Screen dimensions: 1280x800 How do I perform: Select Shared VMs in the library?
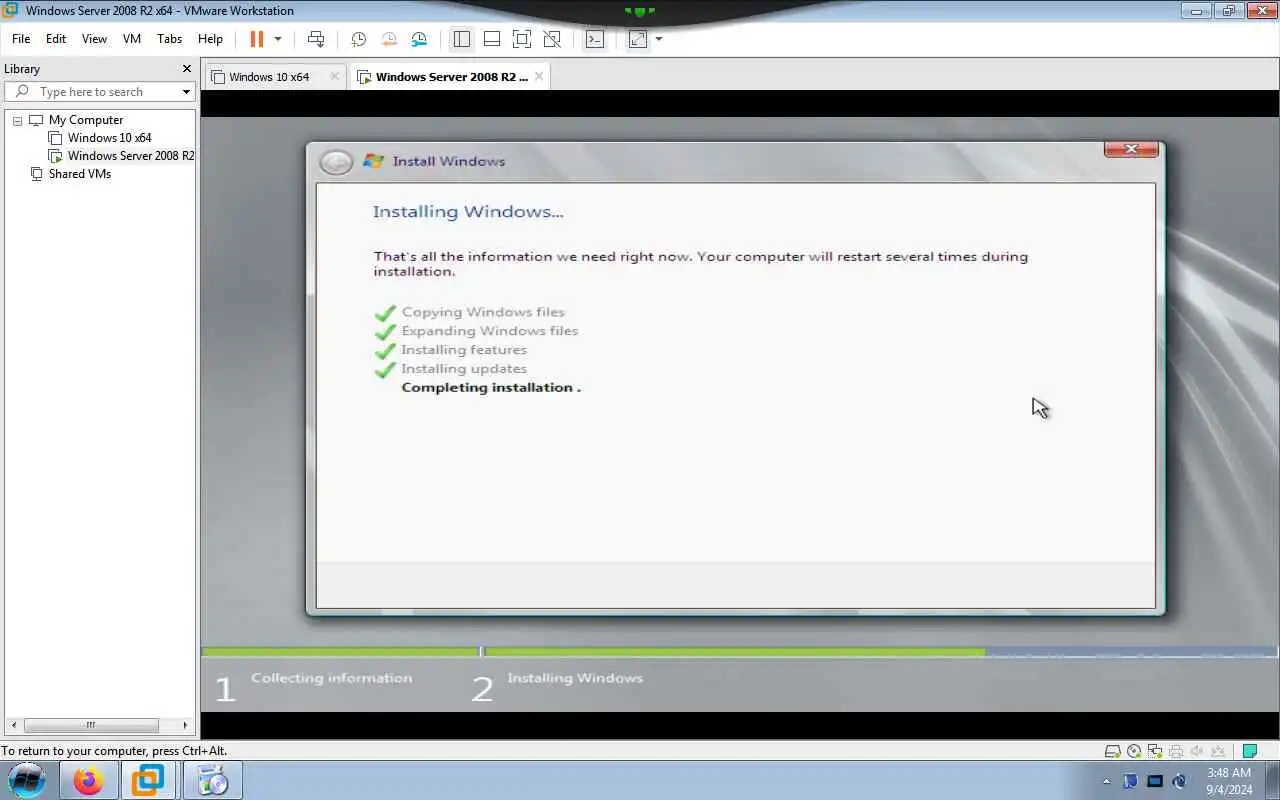tap(79, 174)
